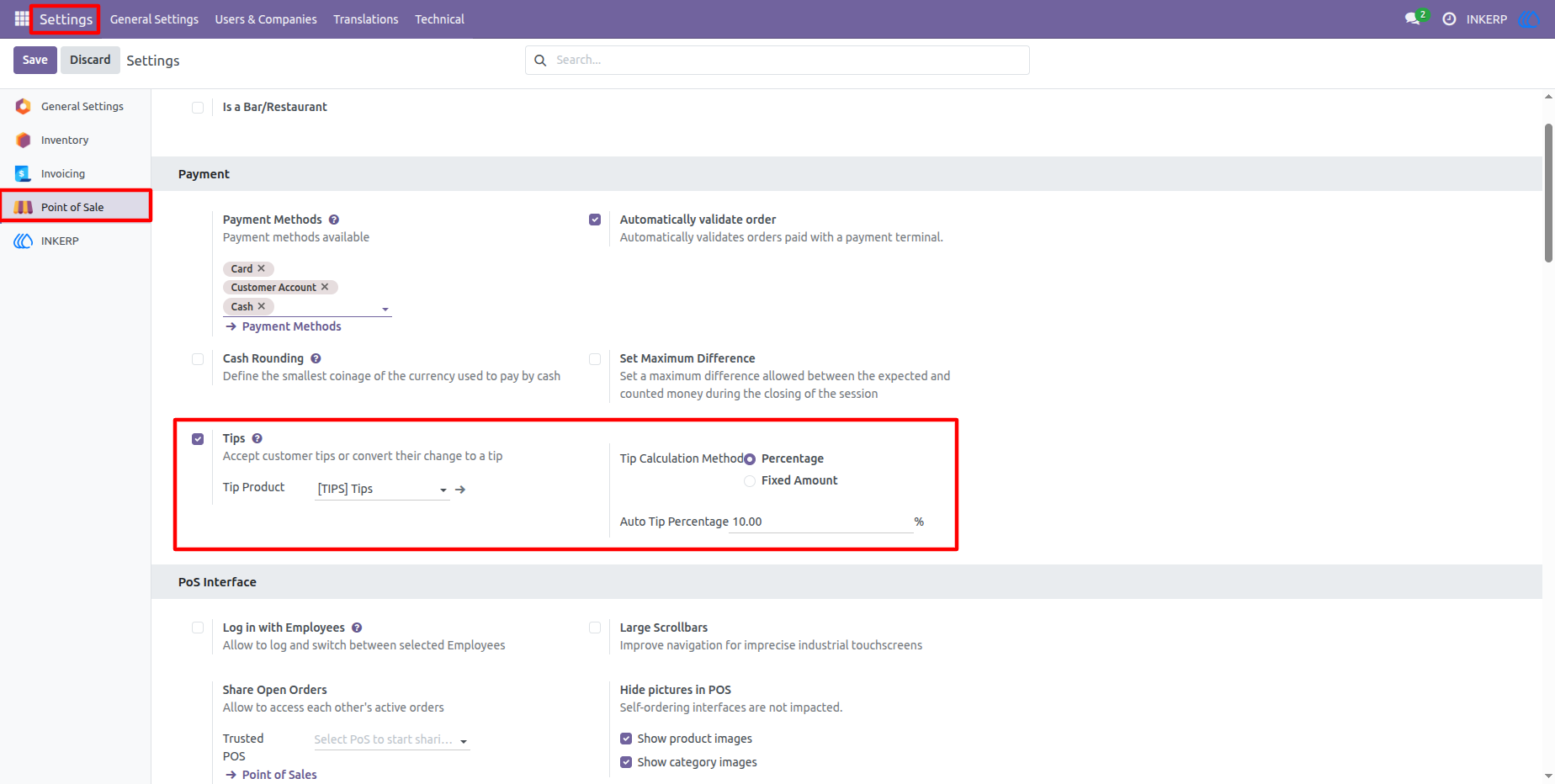
Task: Open Technical menu
Action: [439, 19]
